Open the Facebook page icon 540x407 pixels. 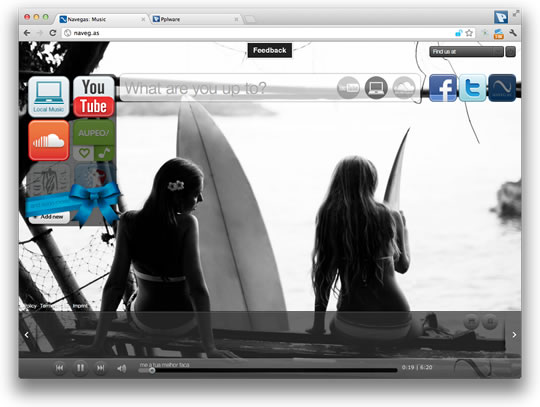pyautogui.click(x=443, y=88)
